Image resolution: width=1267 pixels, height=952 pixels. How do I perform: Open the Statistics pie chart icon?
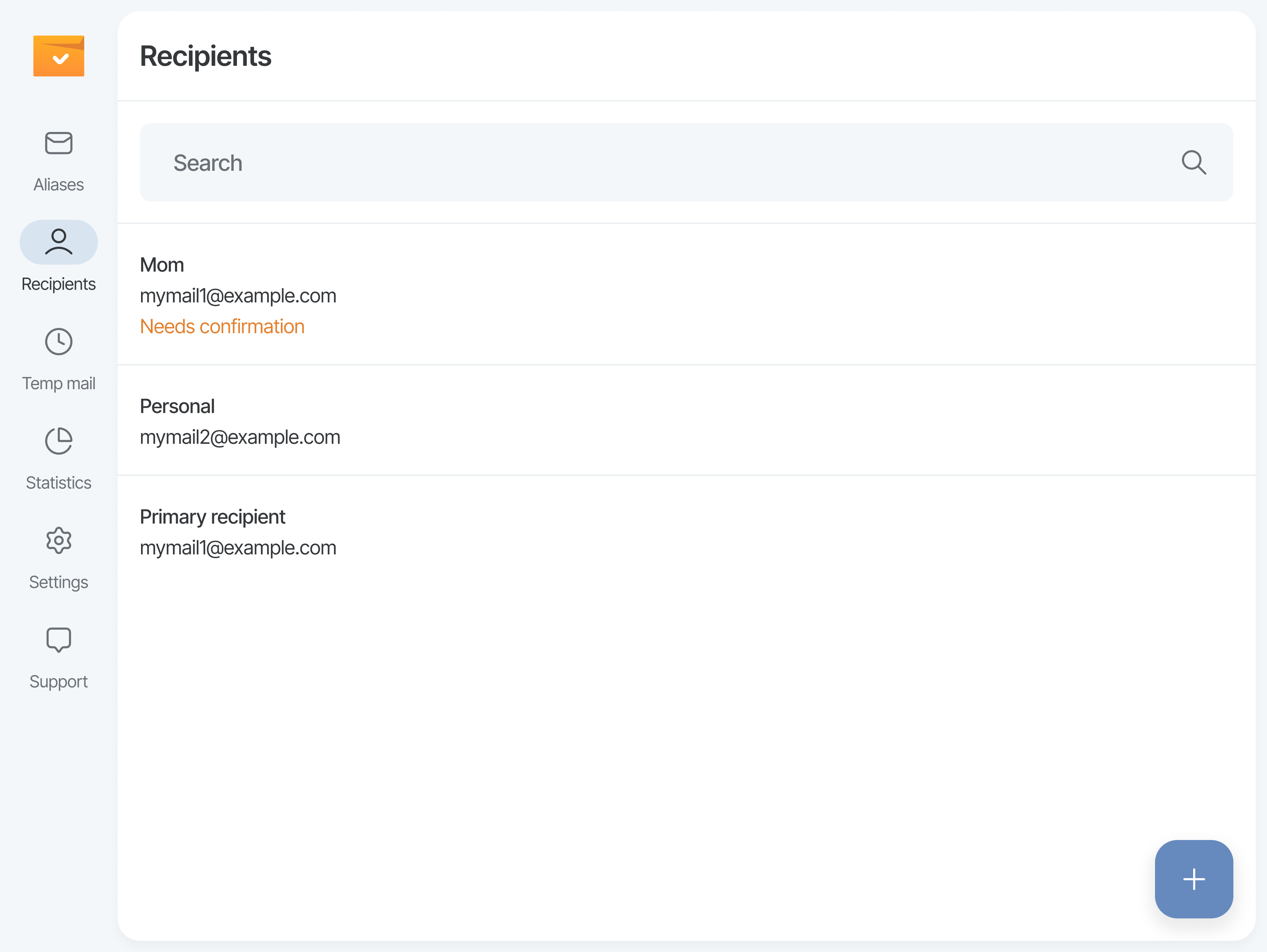tap(58, 441)
